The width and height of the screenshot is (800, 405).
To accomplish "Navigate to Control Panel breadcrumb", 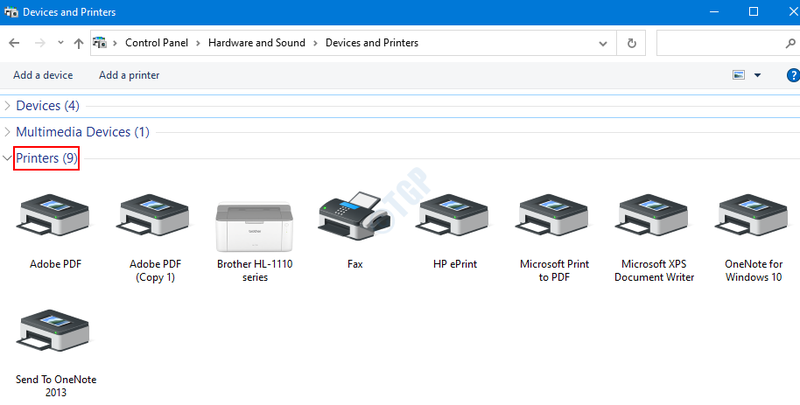I will [x=157, y=43].
